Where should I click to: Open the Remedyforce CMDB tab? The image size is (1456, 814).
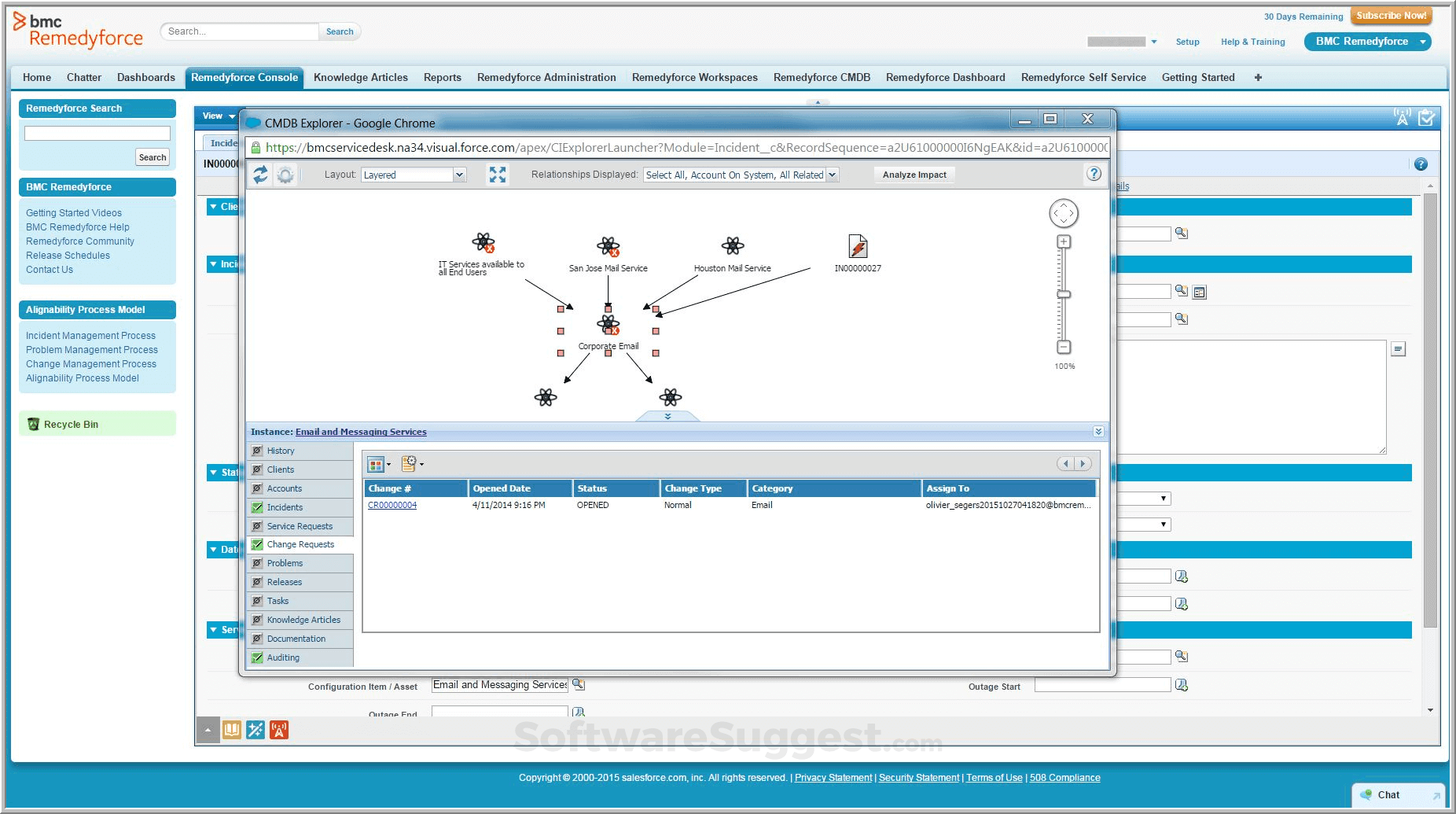(822, 77)
